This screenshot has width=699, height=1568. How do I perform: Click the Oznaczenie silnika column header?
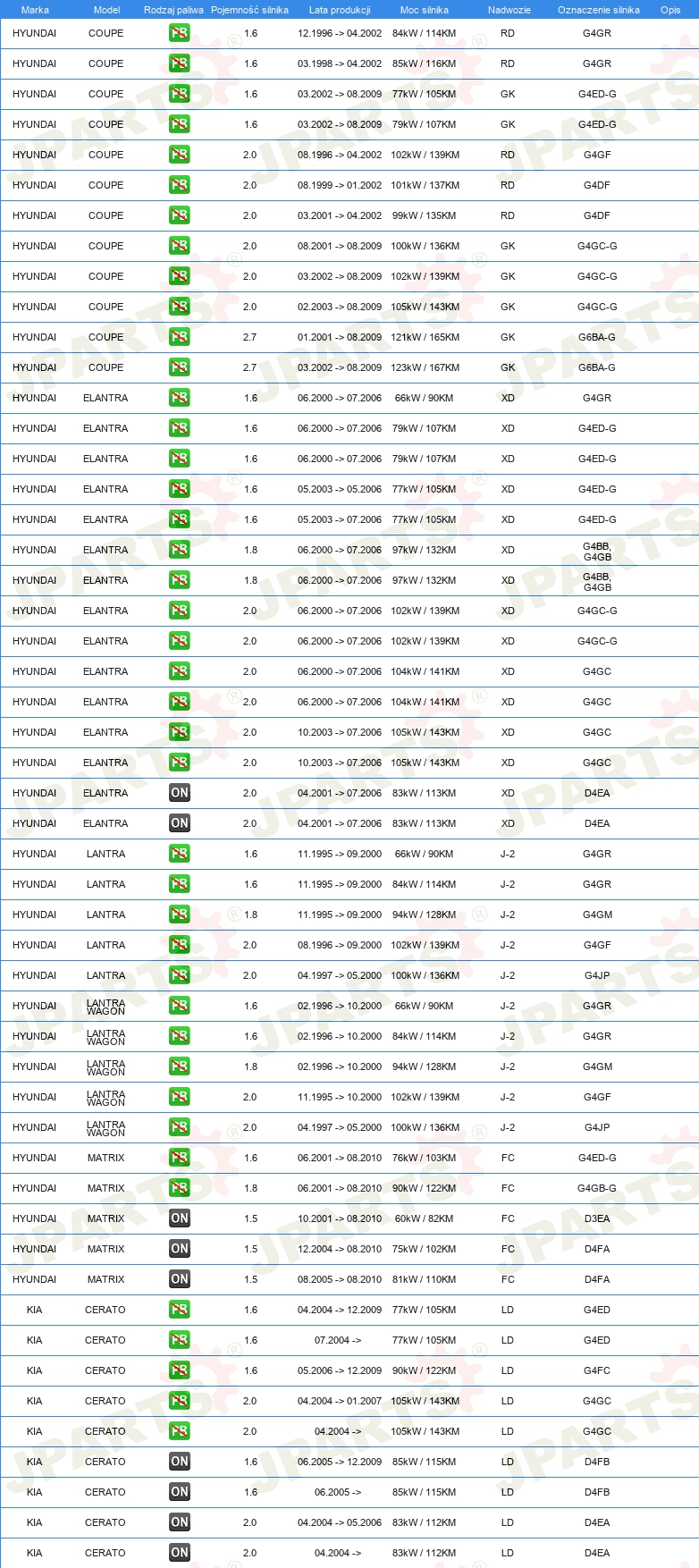[x=599, y=10]
